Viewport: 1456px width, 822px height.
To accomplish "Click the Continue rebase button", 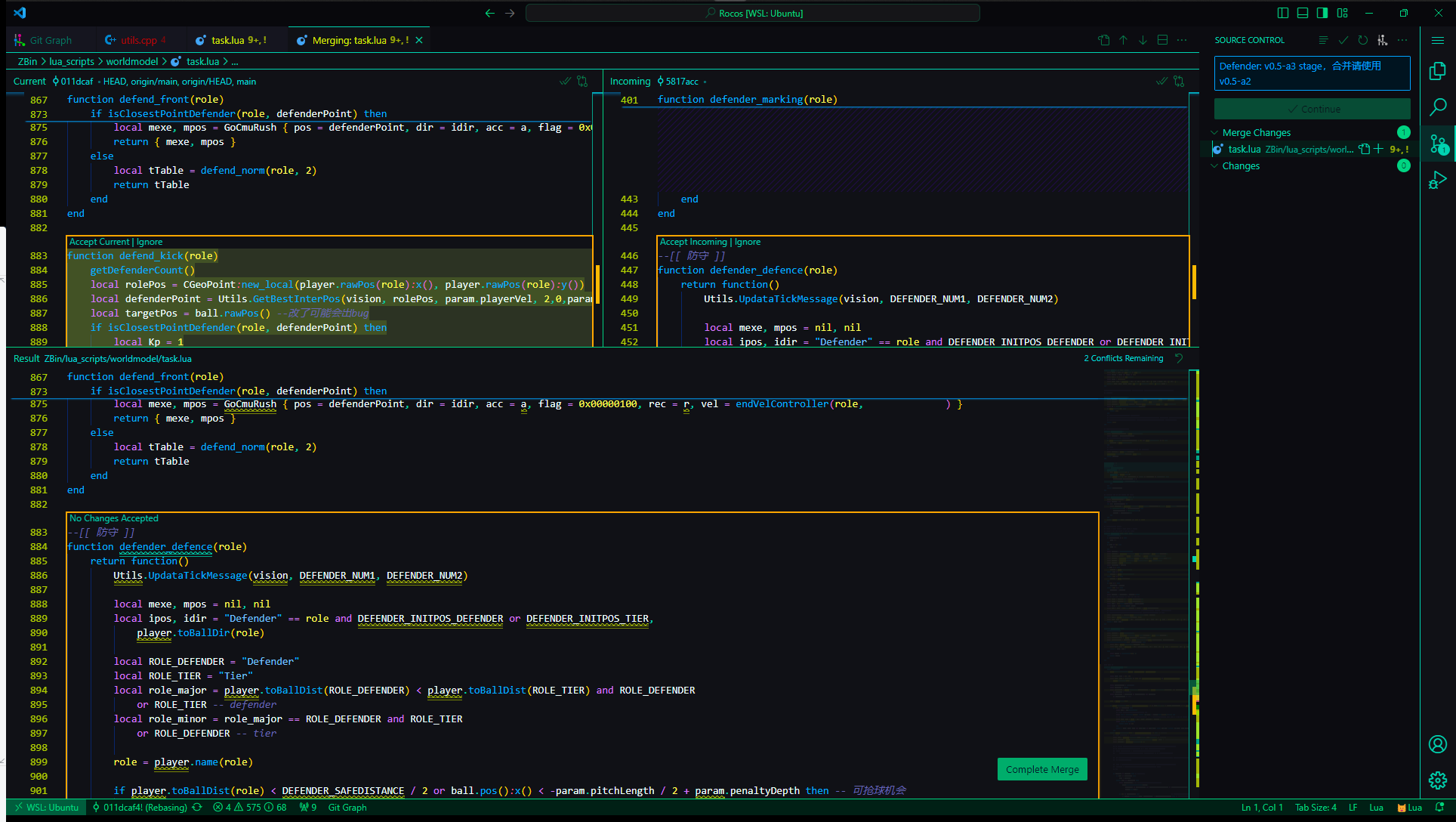I will 1312,109.
